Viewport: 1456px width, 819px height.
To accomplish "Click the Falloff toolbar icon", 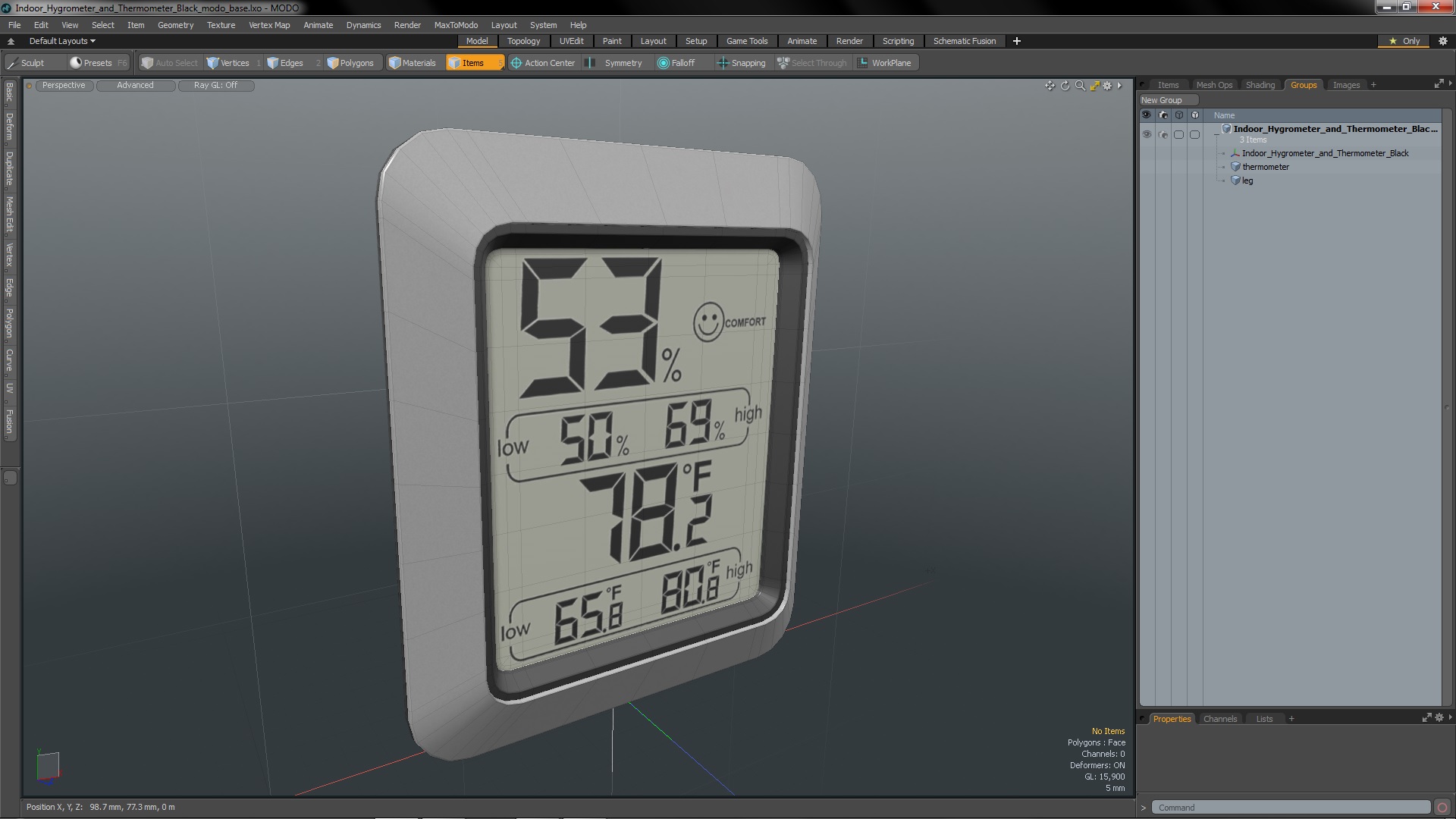I will [676, 63].
